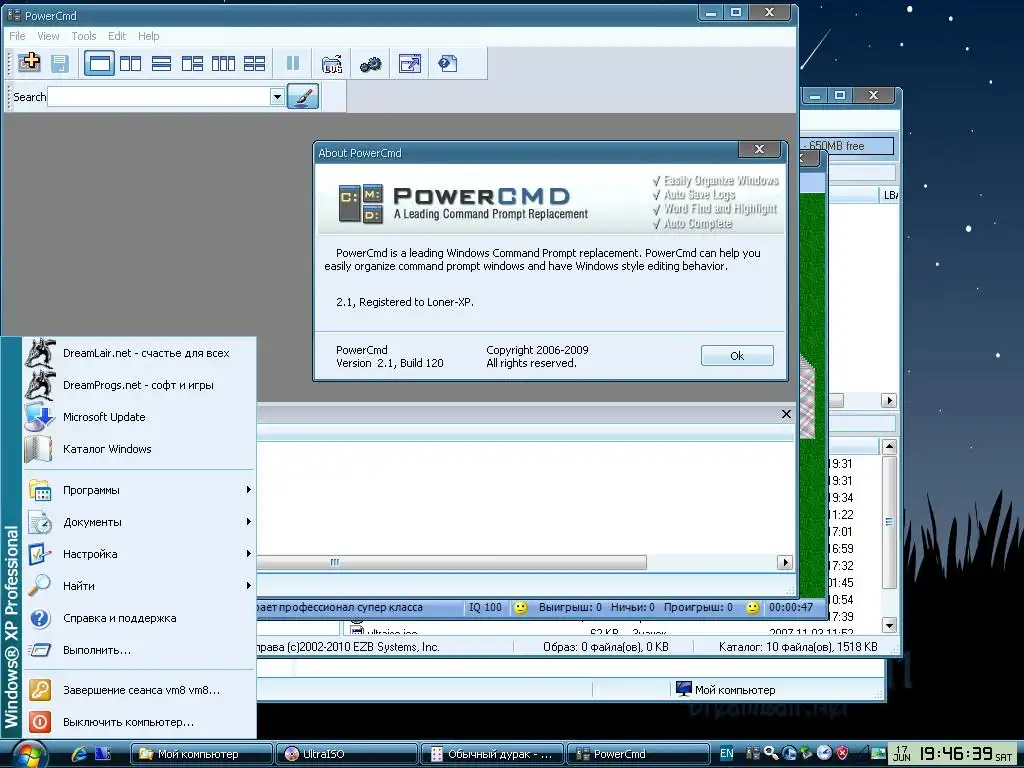Select the two-column layout icon
The width and height of the screenshot is (1024, 768).
[x=131, y=63]
